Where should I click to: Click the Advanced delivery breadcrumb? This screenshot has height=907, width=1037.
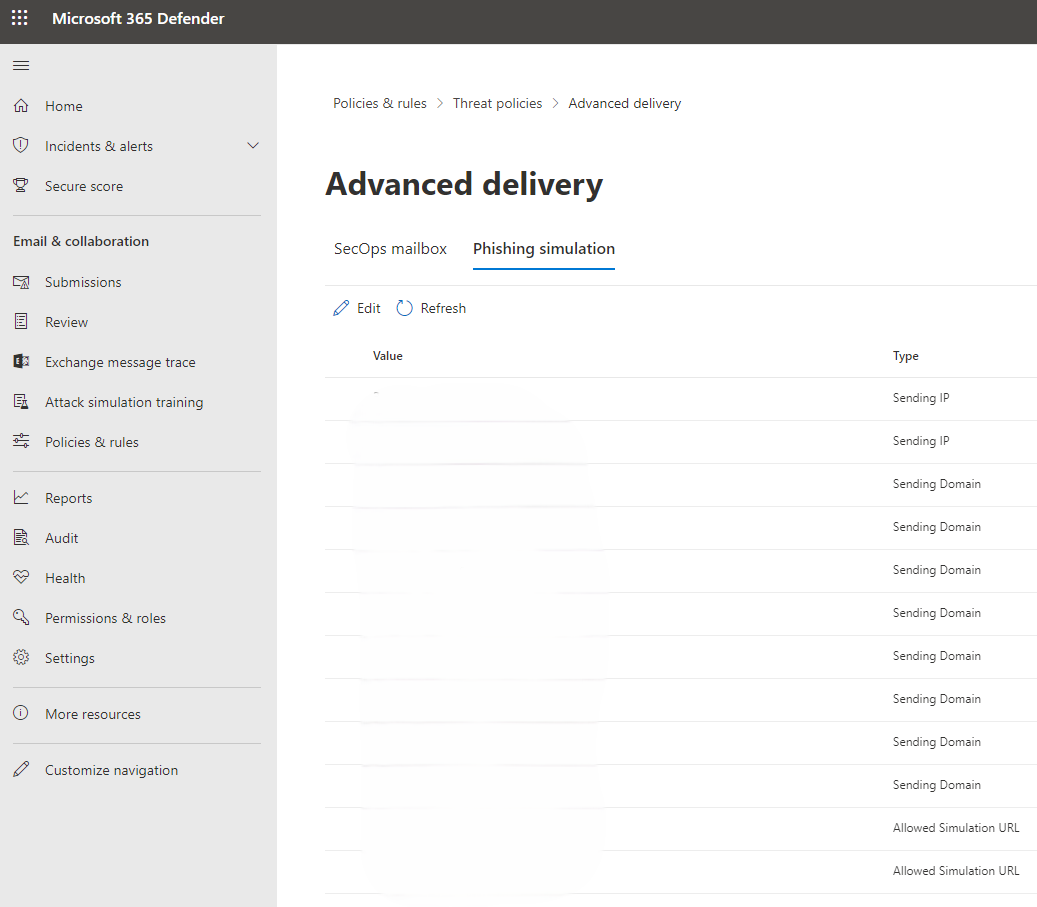[624, 103]
